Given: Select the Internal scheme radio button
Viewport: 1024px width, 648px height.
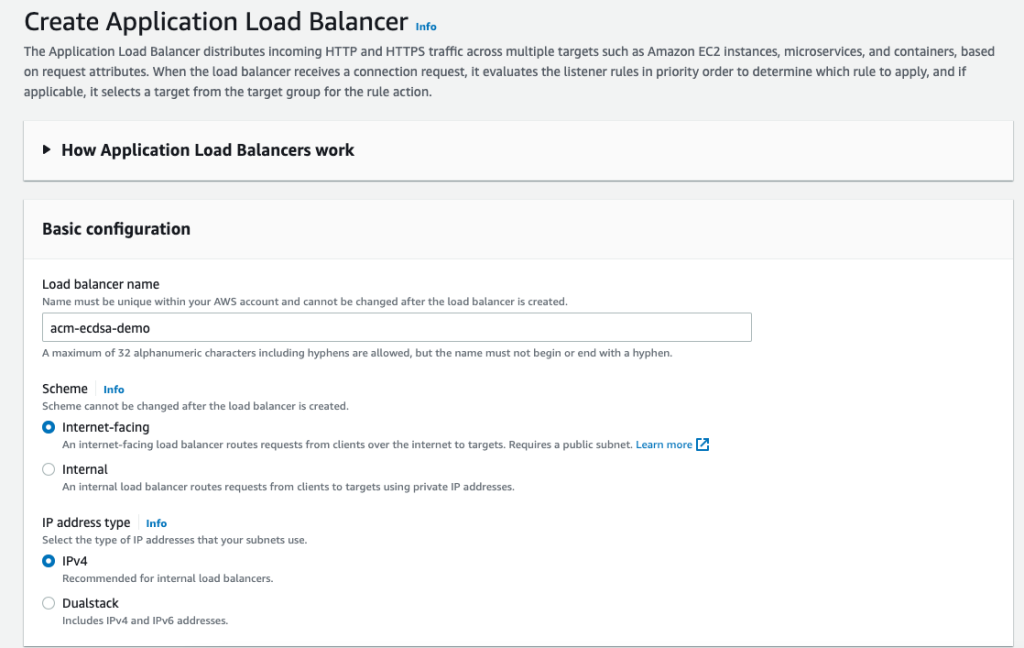Looking at the screenshot, I should [48, 468].
